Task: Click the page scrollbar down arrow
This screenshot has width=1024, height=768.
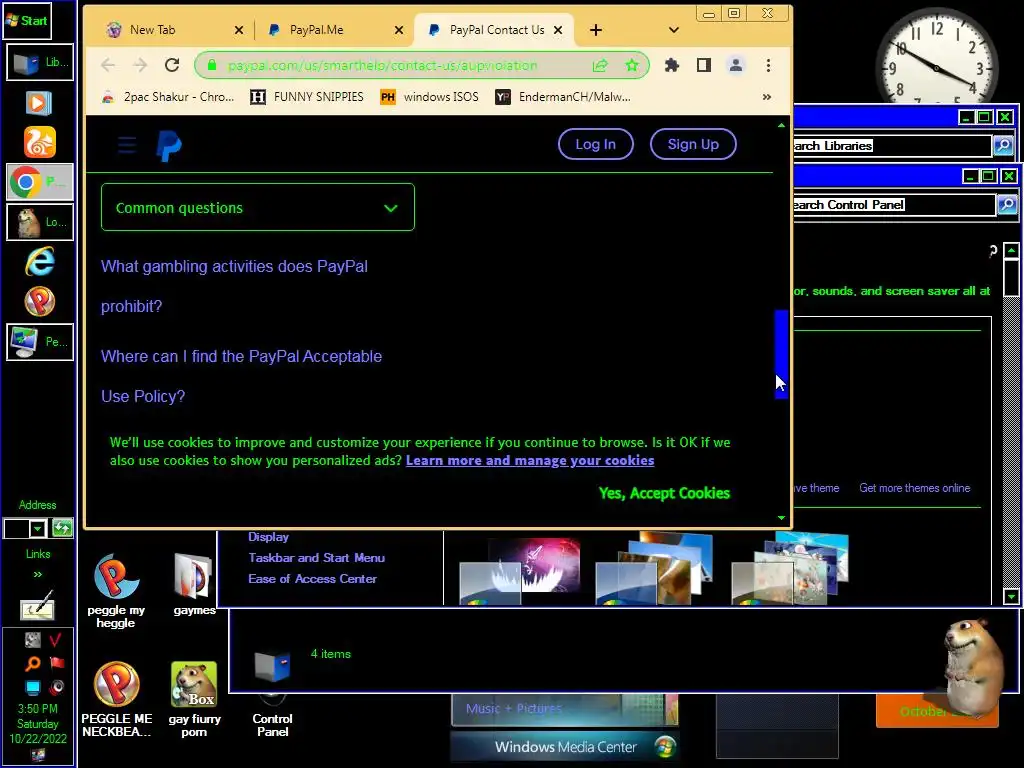Action: (781, 517)
